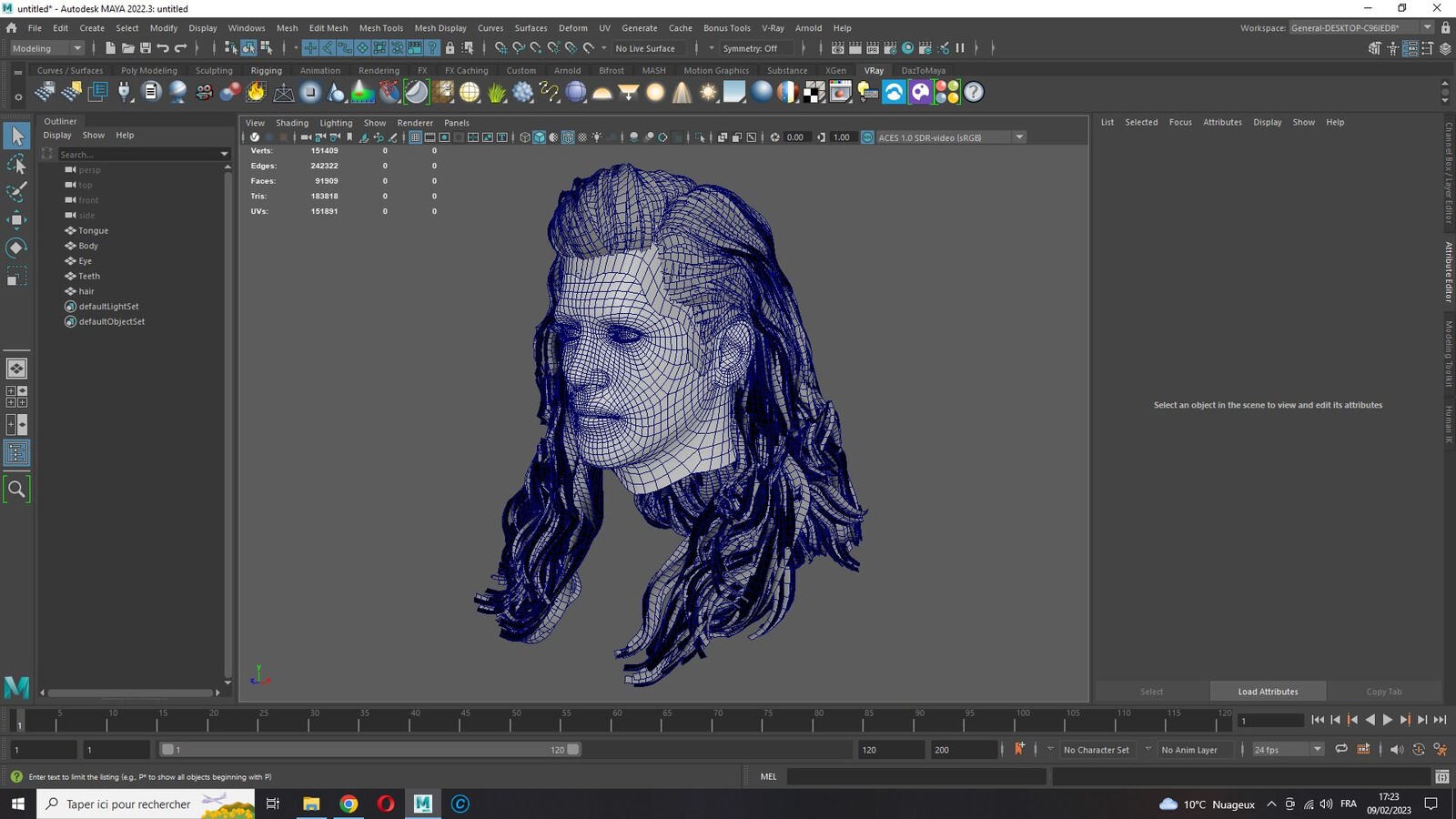The width and height of the screenshot is (1456, 819).
Task: Open the search magnifier in the sidebar
Action: 16,489
